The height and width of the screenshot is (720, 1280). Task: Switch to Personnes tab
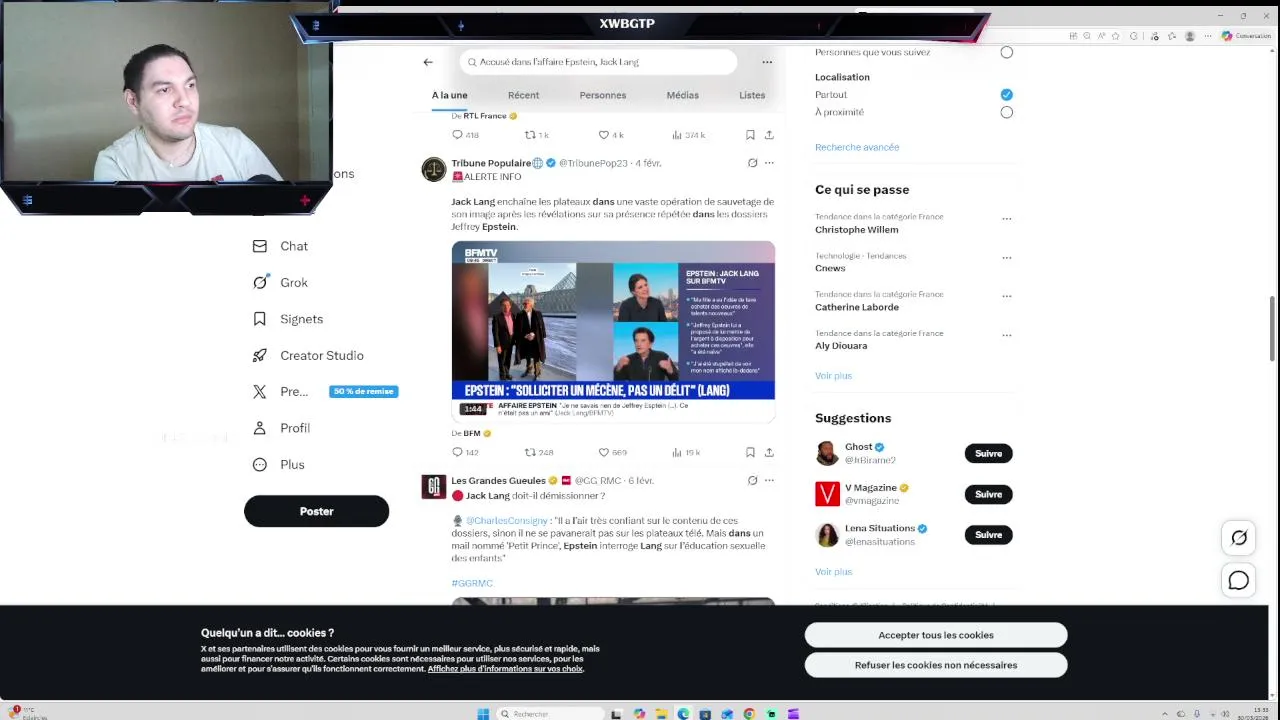pos(602,95)
